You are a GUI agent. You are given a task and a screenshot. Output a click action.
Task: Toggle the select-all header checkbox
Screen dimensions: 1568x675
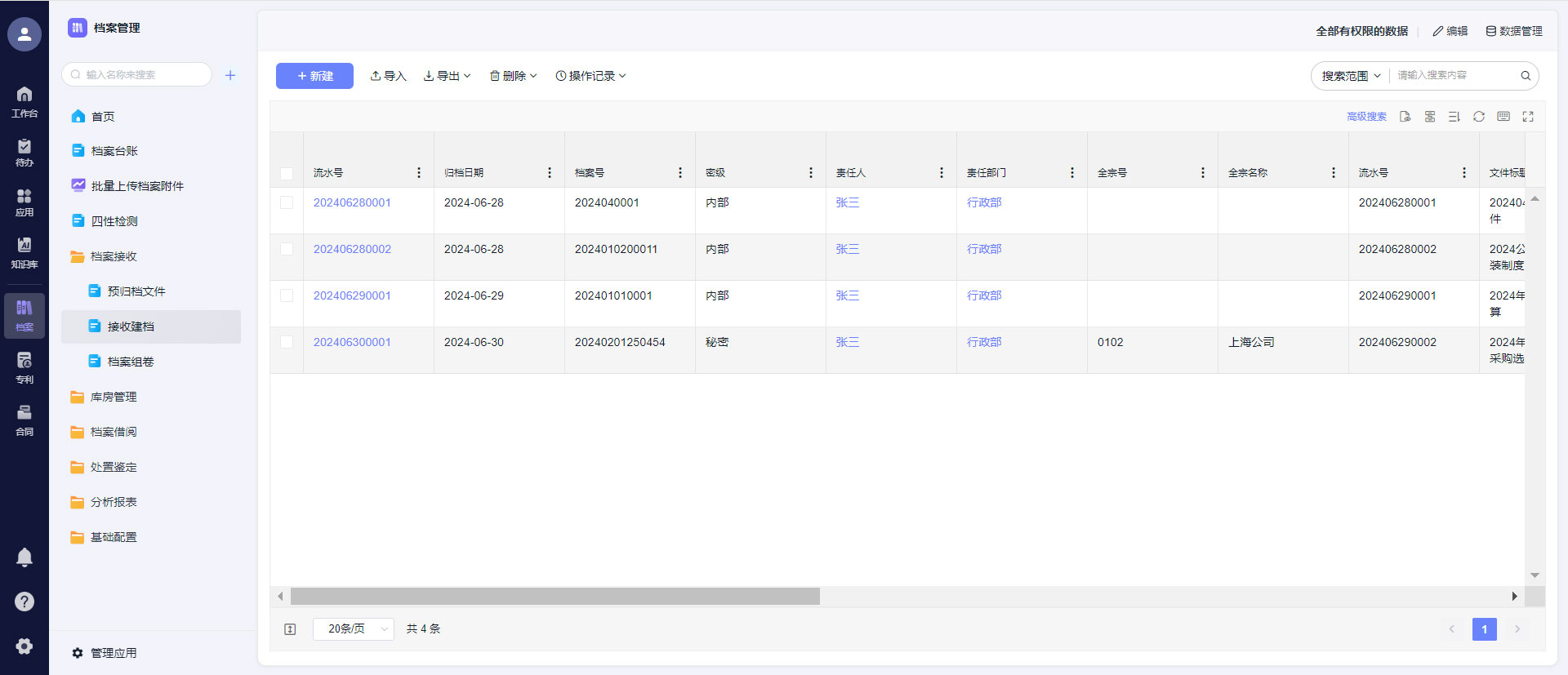(287, 173)
